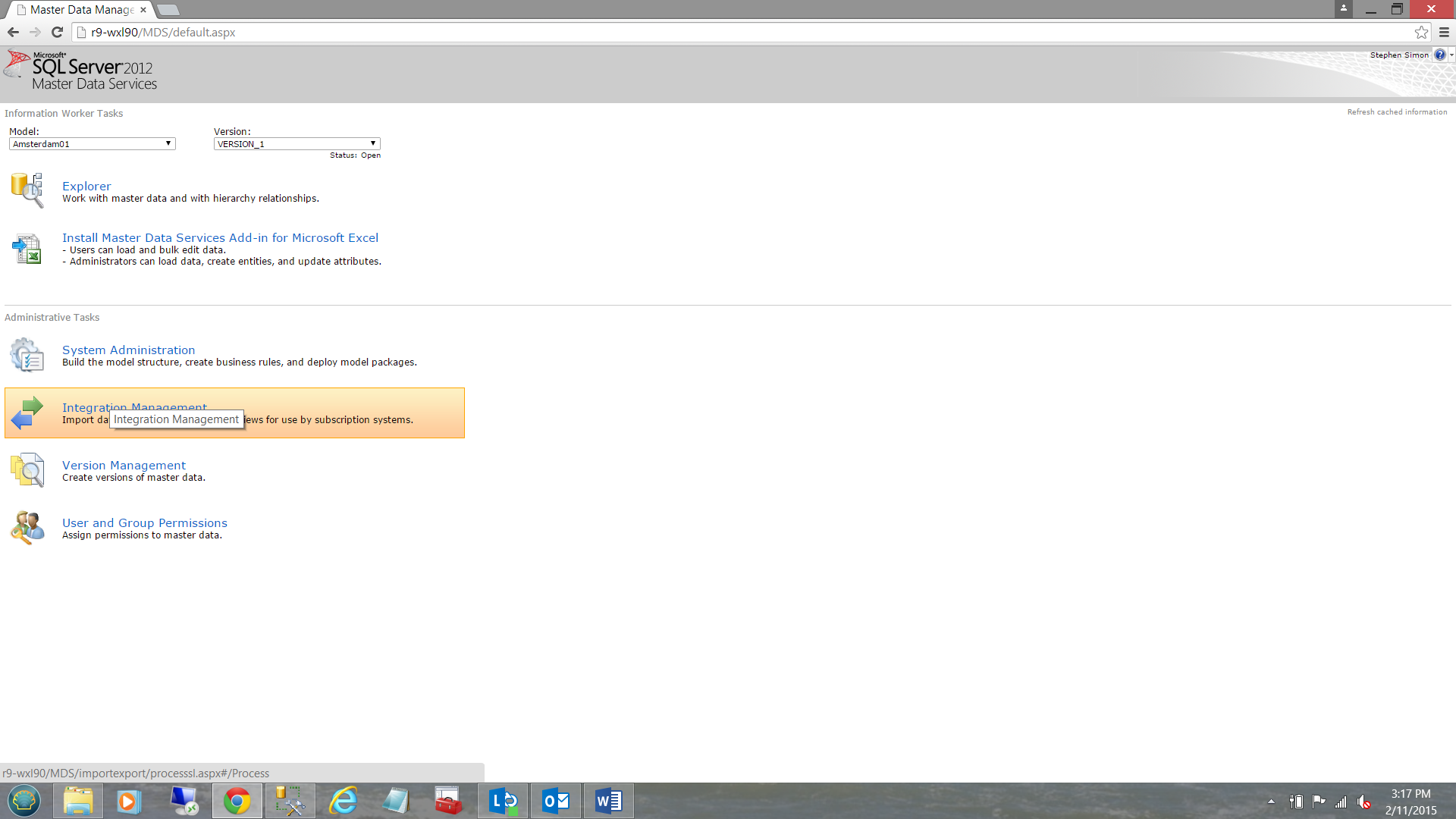Screen dimensions: 1456x819
Task: Click the Integration Management arrows icon
Action: (x=27, y=413)
